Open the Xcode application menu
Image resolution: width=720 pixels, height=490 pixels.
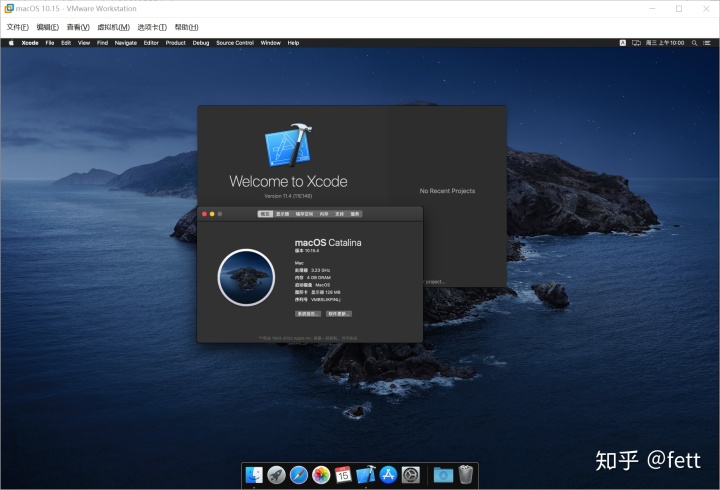(x=30, y=43)
